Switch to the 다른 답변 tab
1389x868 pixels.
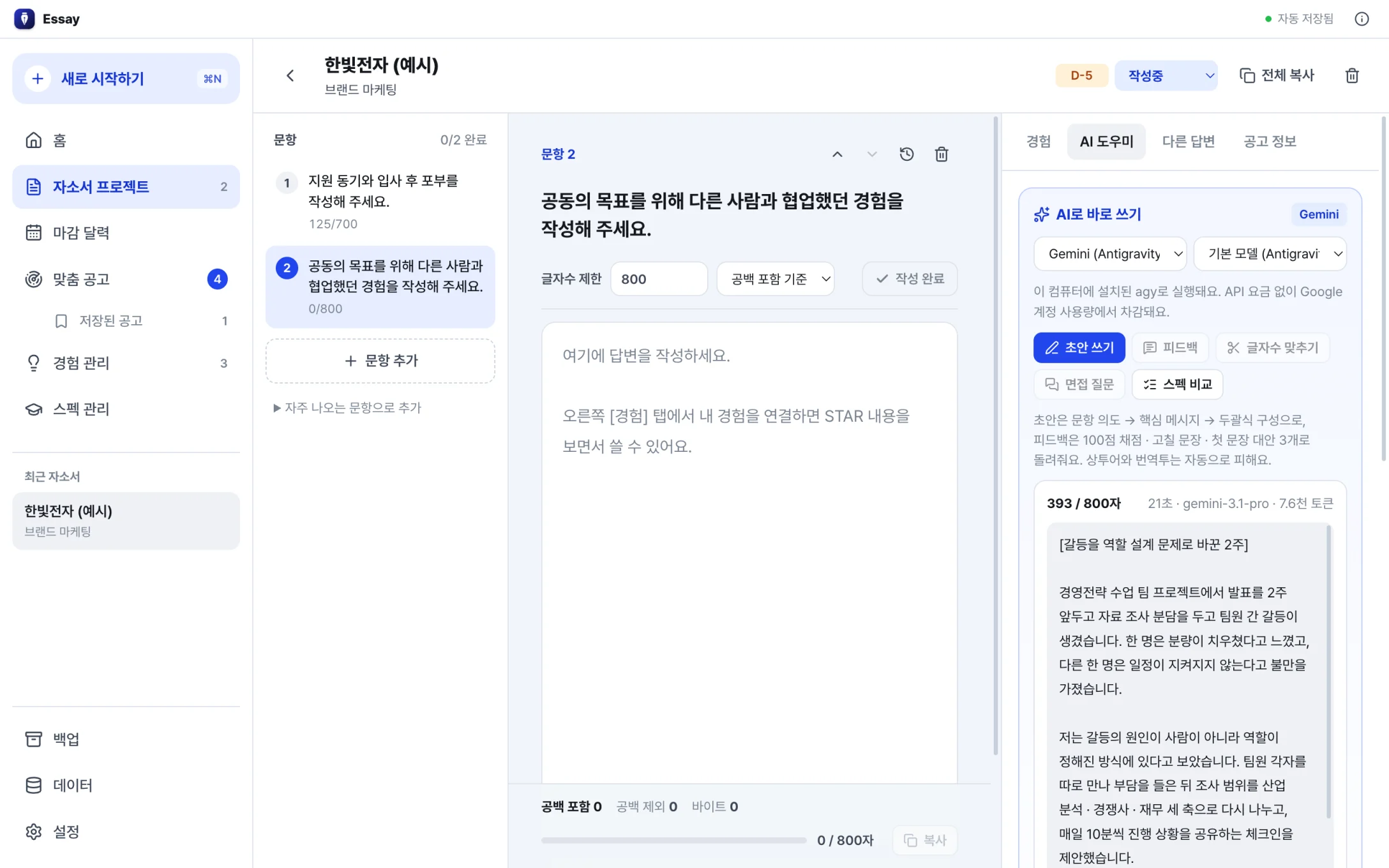click(1188, 142)
